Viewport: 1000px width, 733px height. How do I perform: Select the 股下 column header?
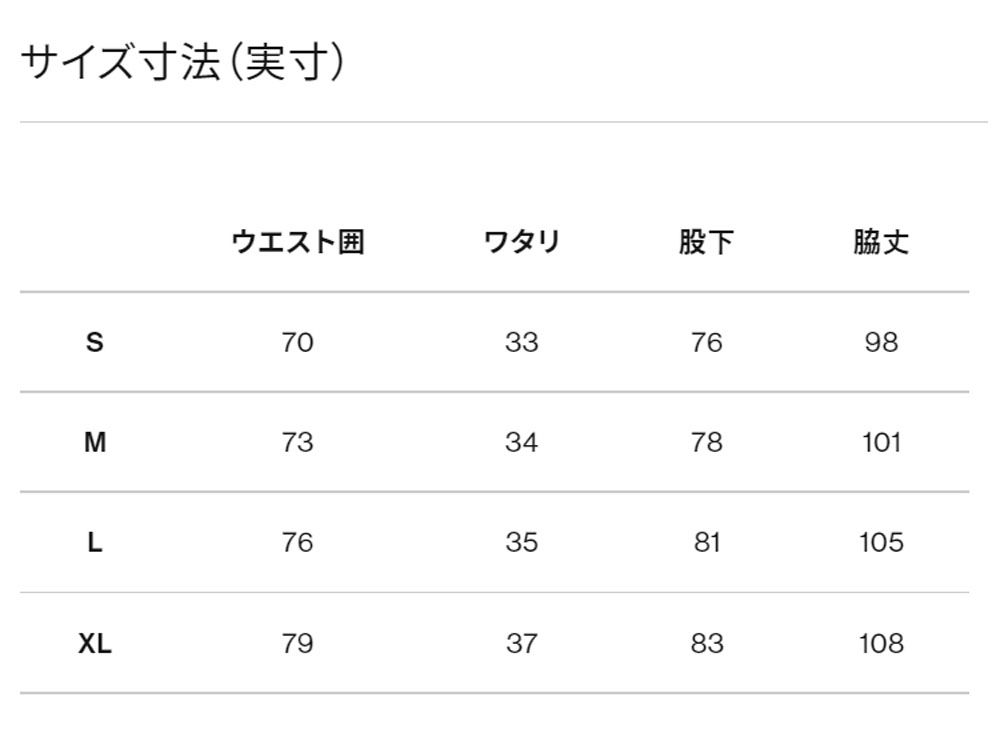[x=706, y=242]
